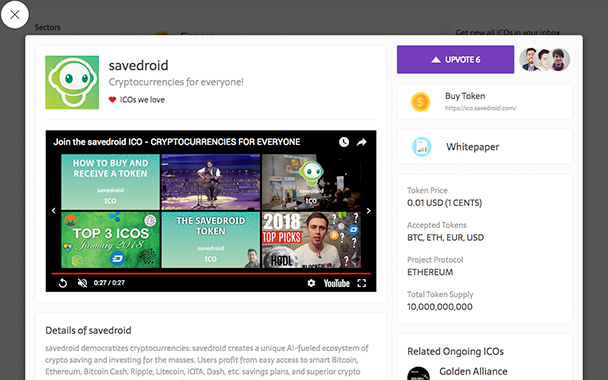Select Accepted Tokens BTC, ETH, EUR, USD

pos(446,237)
